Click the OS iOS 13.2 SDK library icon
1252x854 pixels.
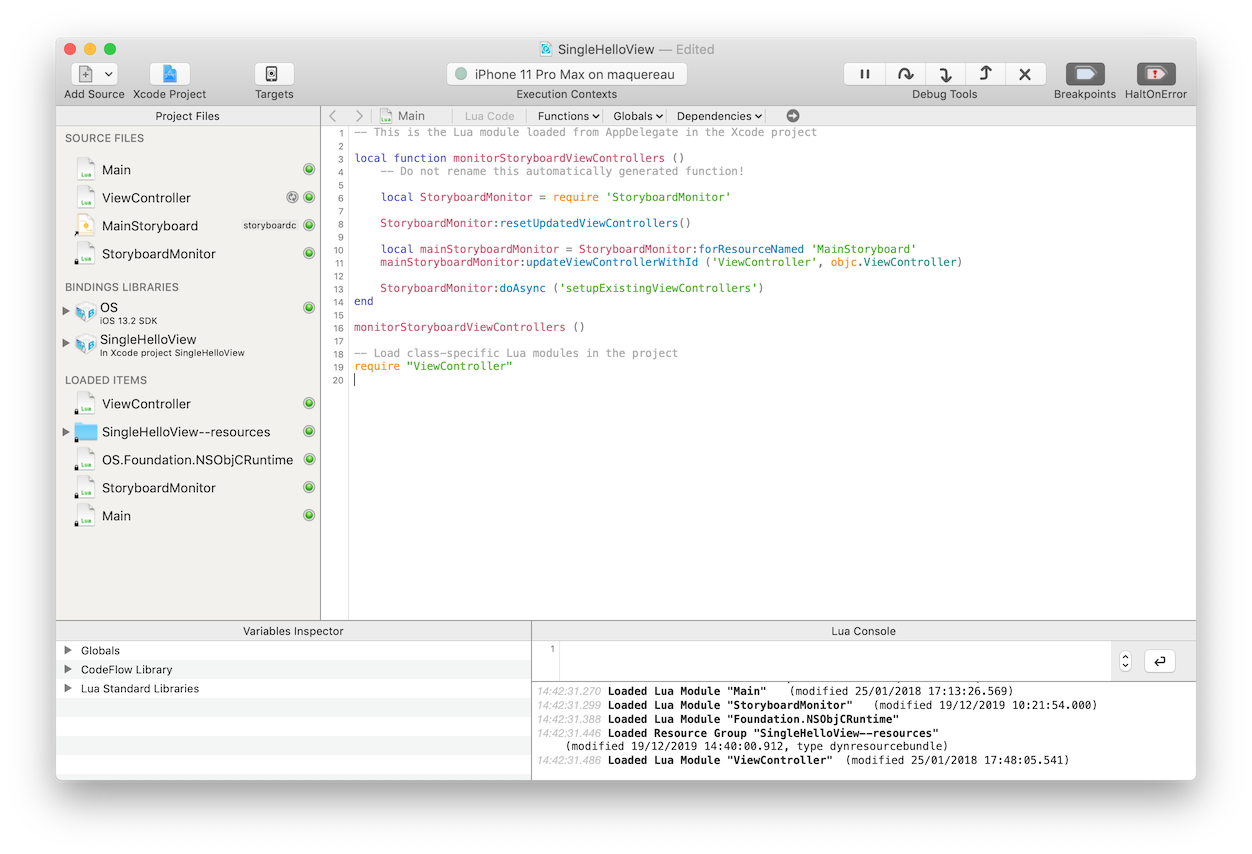[x=86, y=312]
